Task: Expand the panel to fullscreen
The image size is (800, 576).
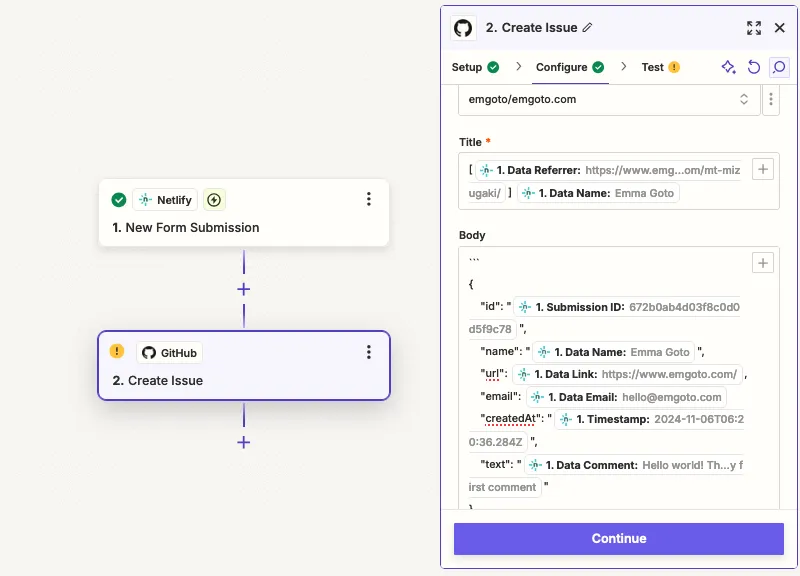Action: click(x=755, y=28)
